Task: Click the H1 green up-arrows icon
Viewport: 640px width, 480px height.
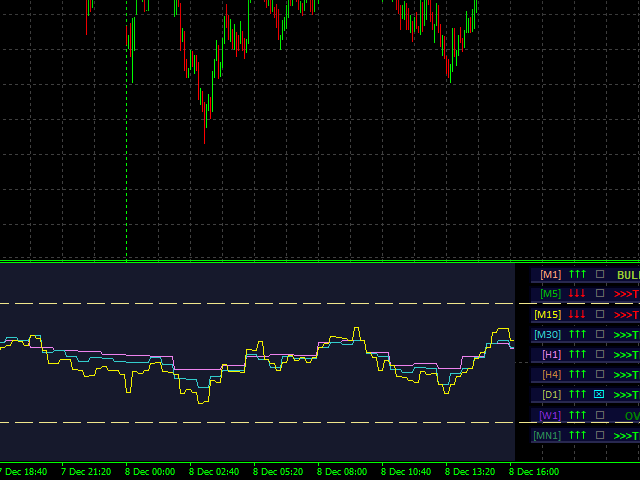Action: pos(577,354)
